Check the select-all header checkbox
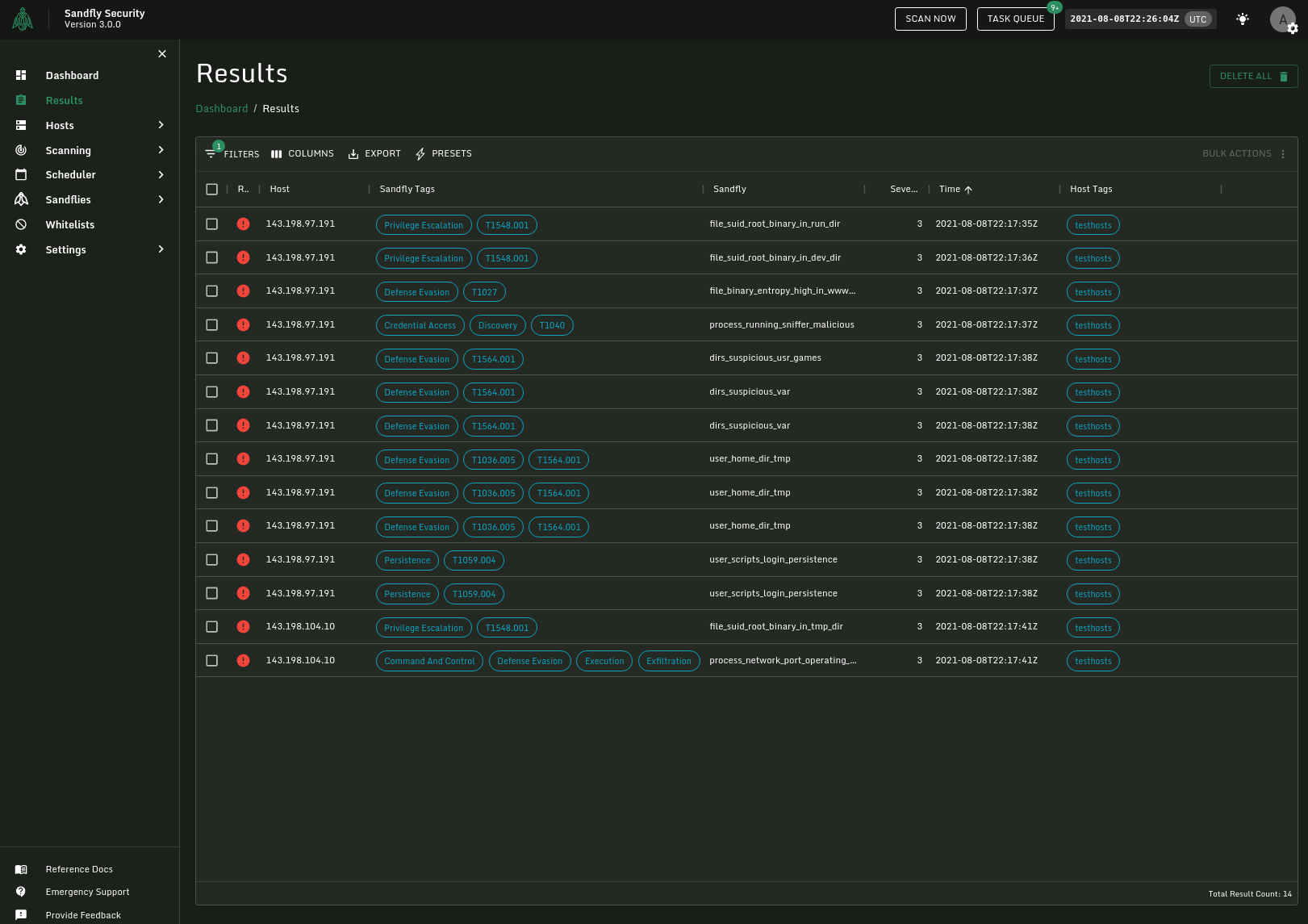Viewport: 1308px width, 924px height. click(212, 190)
